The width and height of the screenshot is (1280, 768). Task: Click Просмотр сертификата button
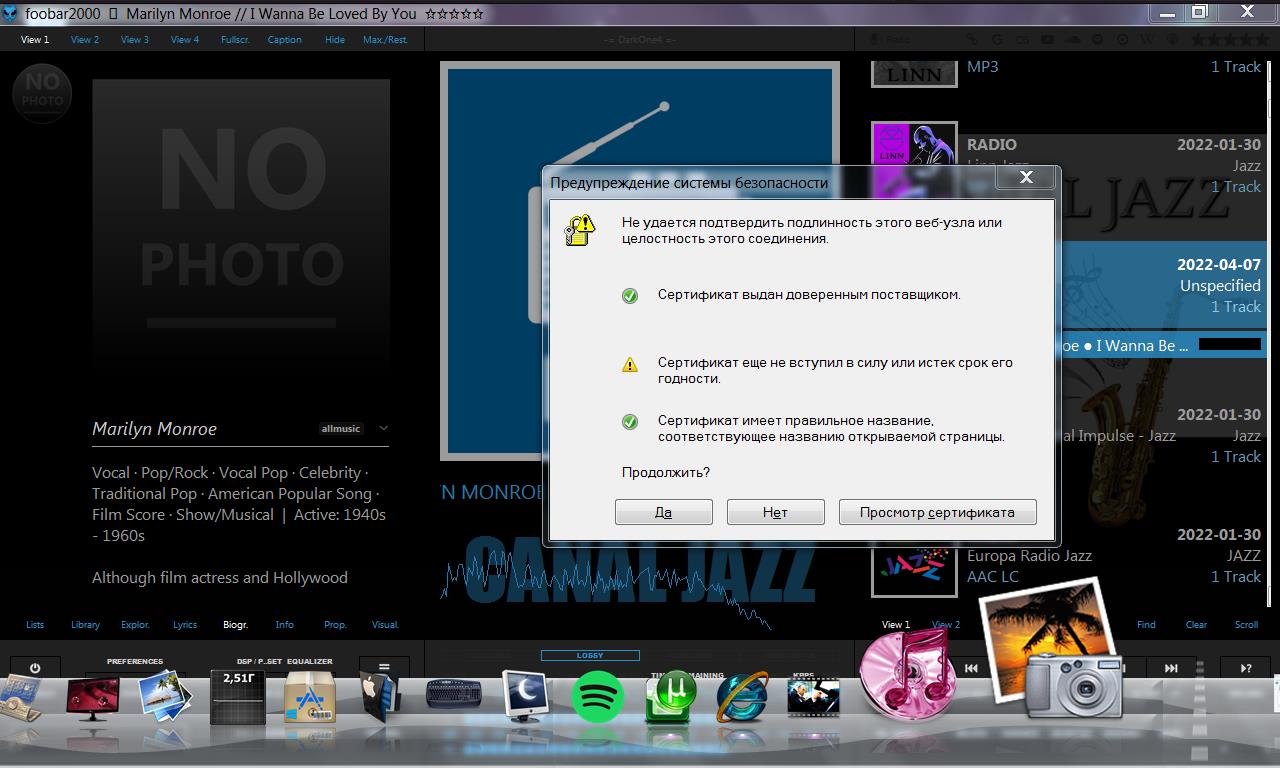(938, 512)
